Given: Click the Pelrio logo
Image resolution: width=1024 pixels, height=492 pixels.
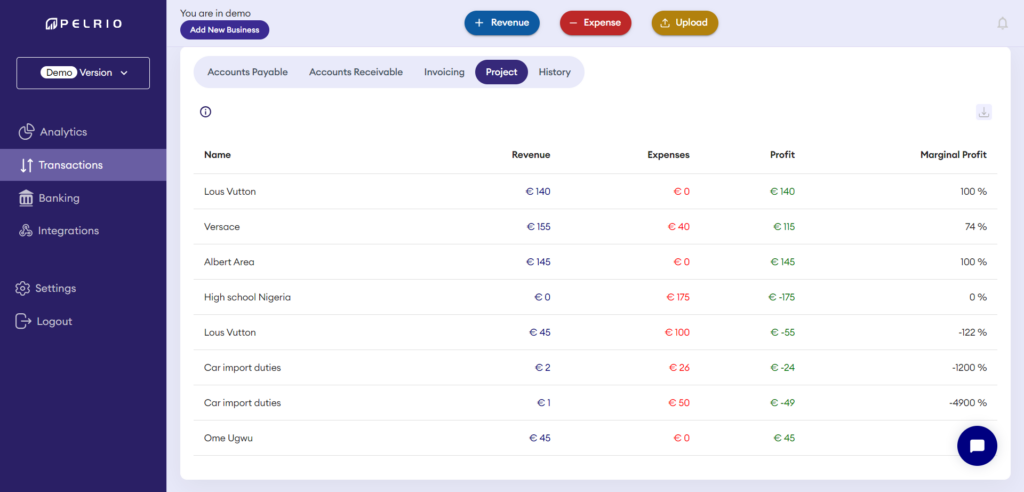Looking at the screenshot, I should click(82, 23).
